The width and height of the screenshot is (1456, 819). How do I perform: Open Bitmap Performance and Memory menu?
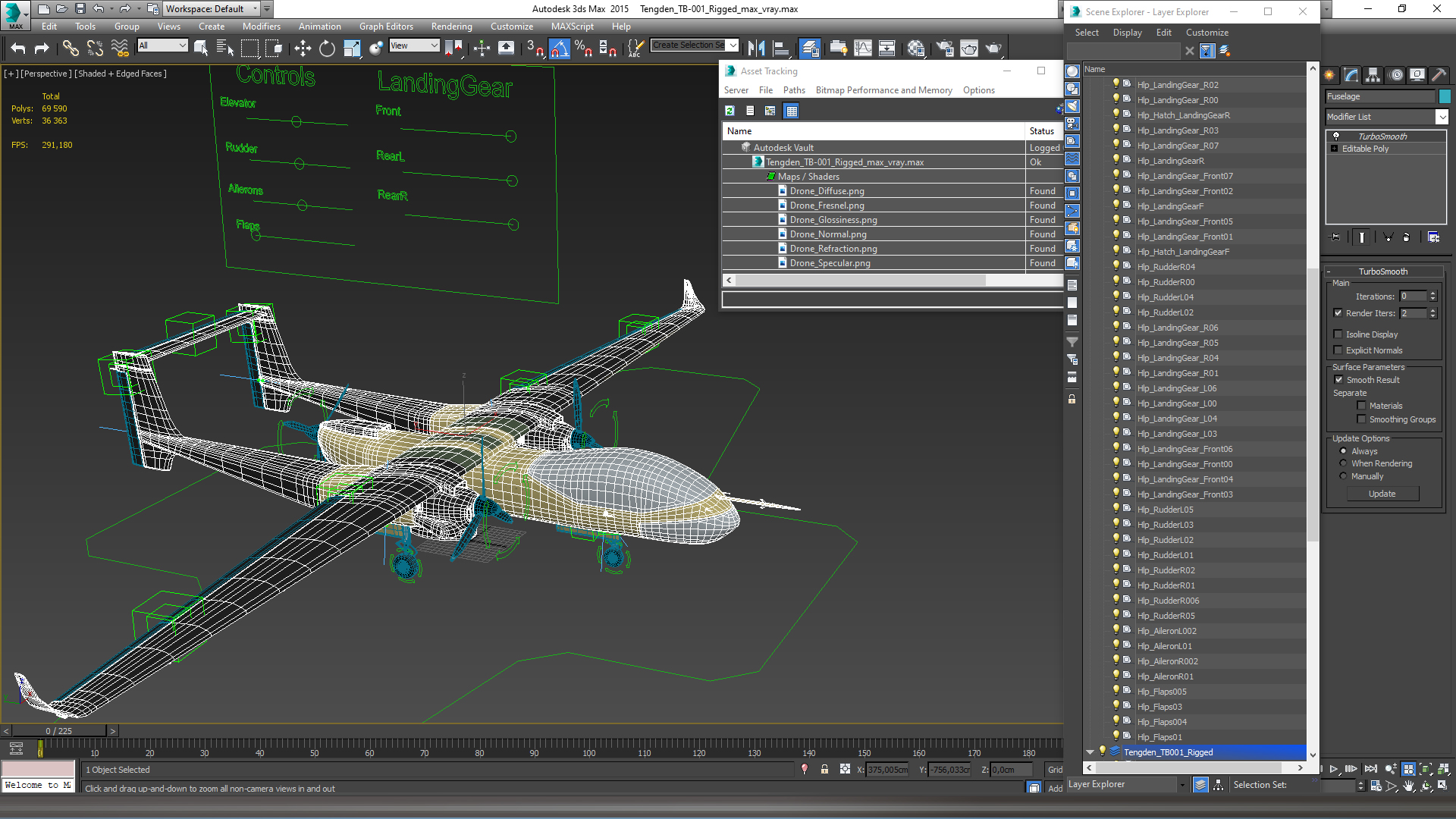point(883,90)
